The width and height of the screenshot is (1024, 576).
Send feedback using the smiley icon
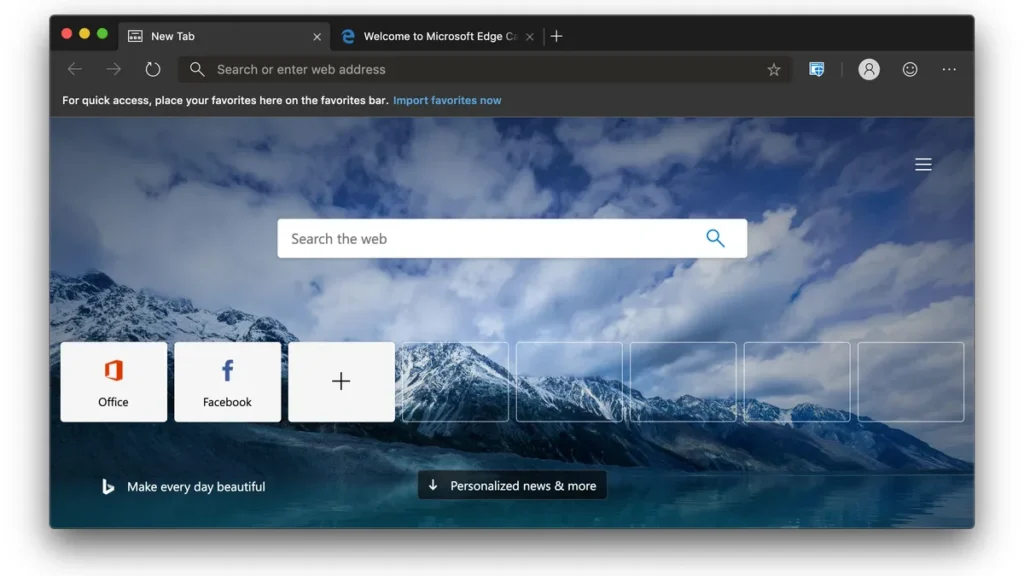point(910,69)
